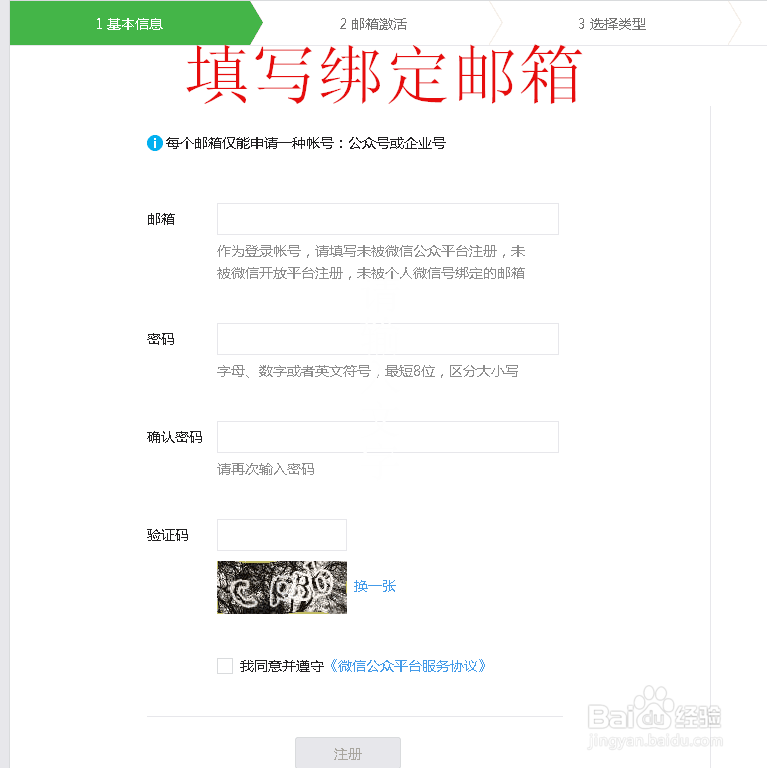Focus the 密码 input field
The image size is (767, 768).
387,339
